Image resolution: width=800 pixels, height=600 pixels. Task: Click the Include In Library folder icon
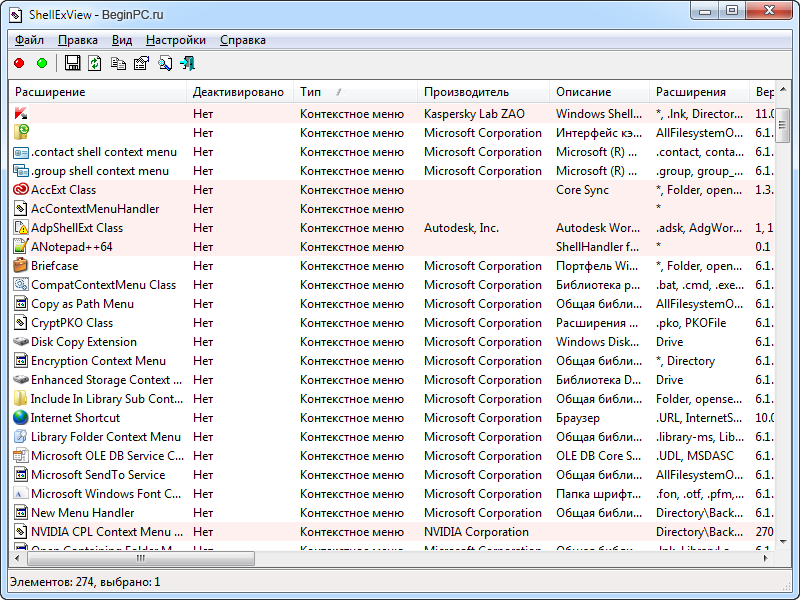tap(21, 398)
